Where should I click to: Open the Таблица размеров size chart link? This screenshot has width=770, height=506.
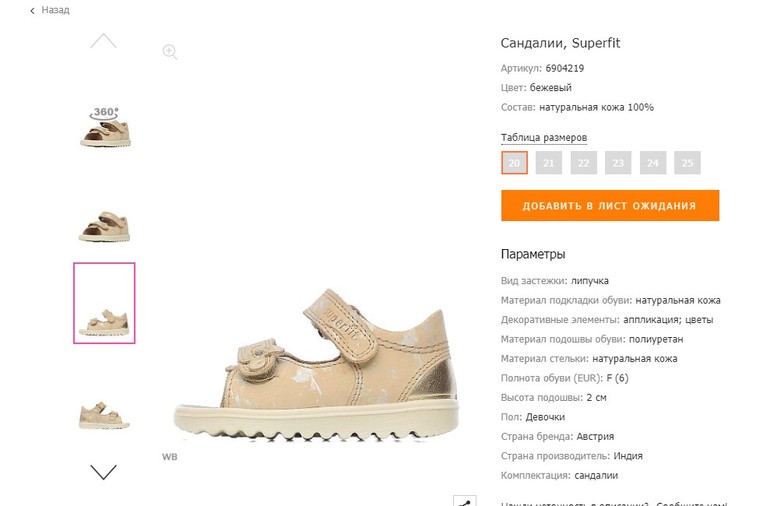pyautogui.click(x=544, y=138)
